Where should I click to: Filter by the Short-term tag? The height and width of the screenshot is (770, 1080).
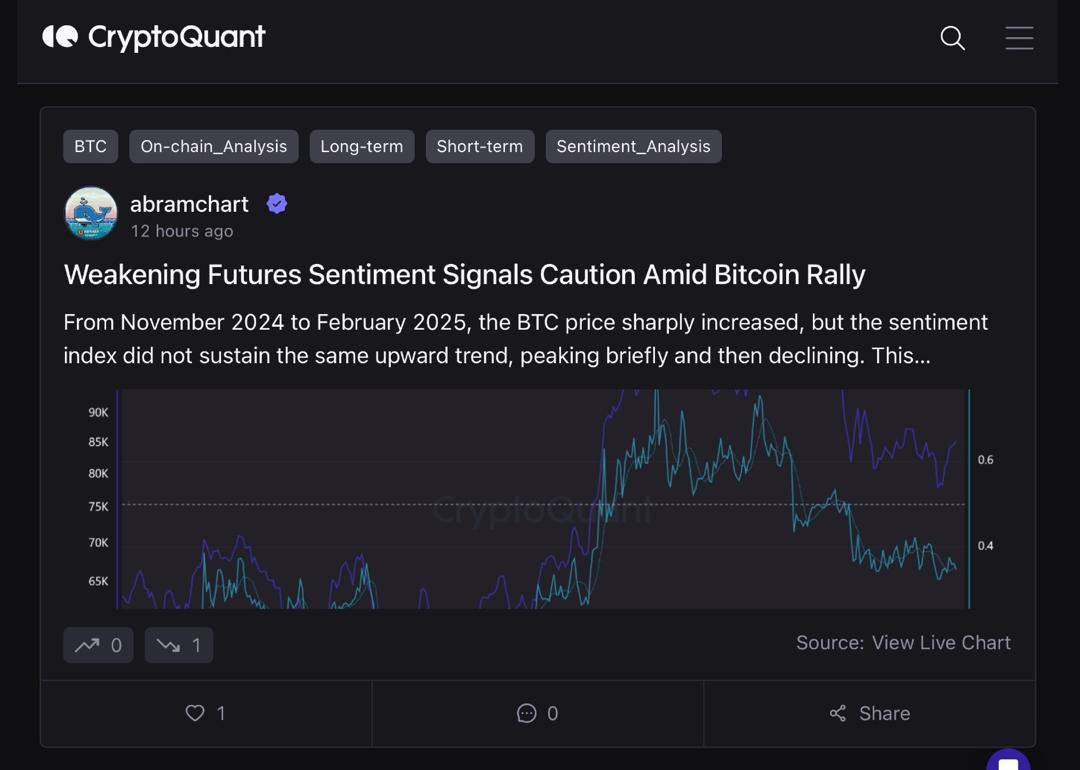pyautogui.click(x=479, y=146)
